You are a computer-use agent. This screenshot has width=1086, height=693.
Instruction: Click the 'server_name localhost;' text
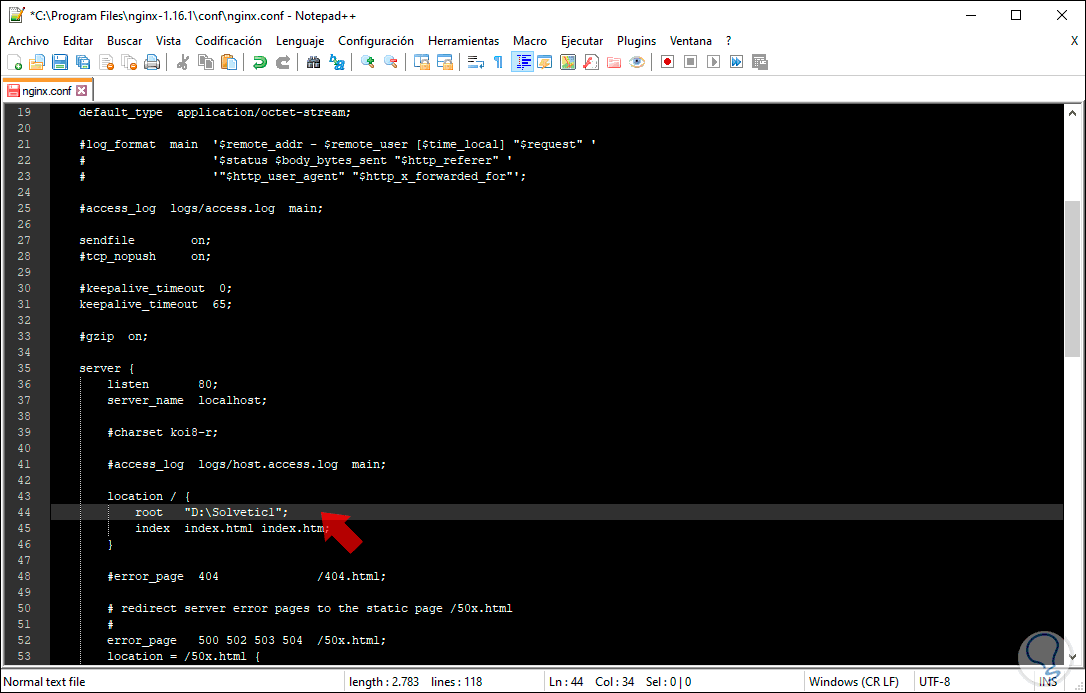click(187, 400)
